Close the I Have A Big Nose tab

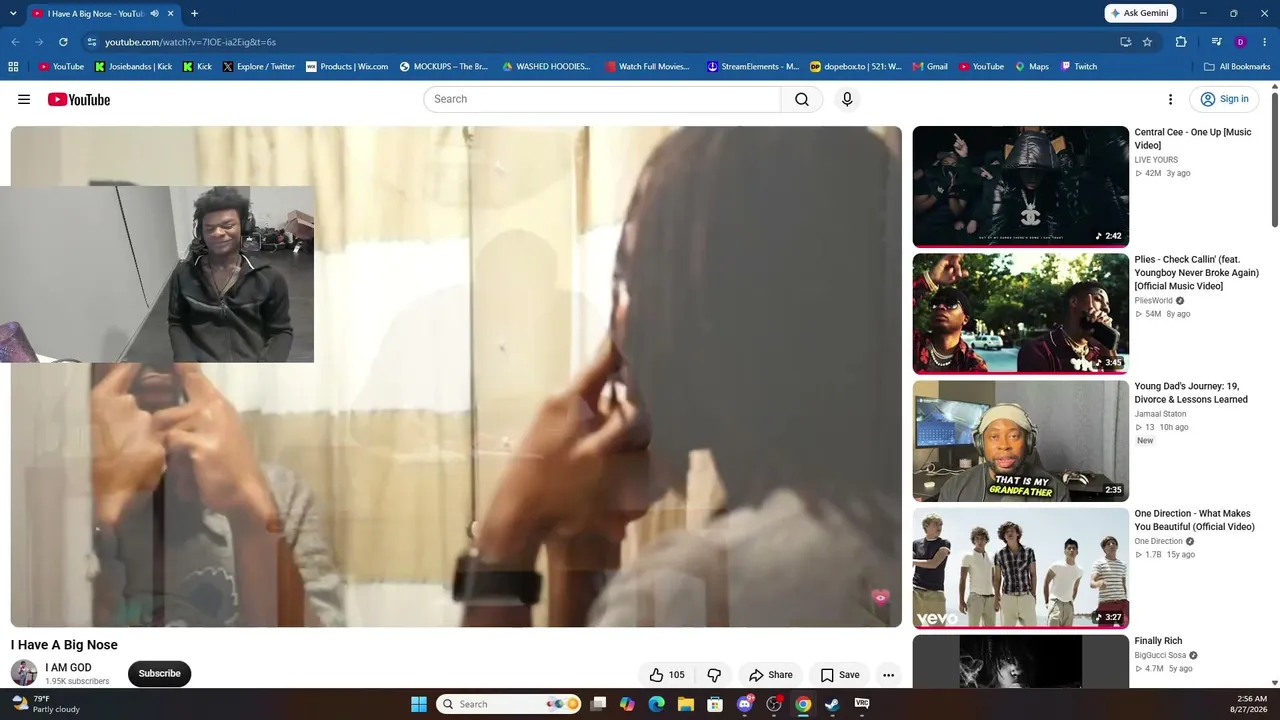pyautogui.click(x=171, y=13)
